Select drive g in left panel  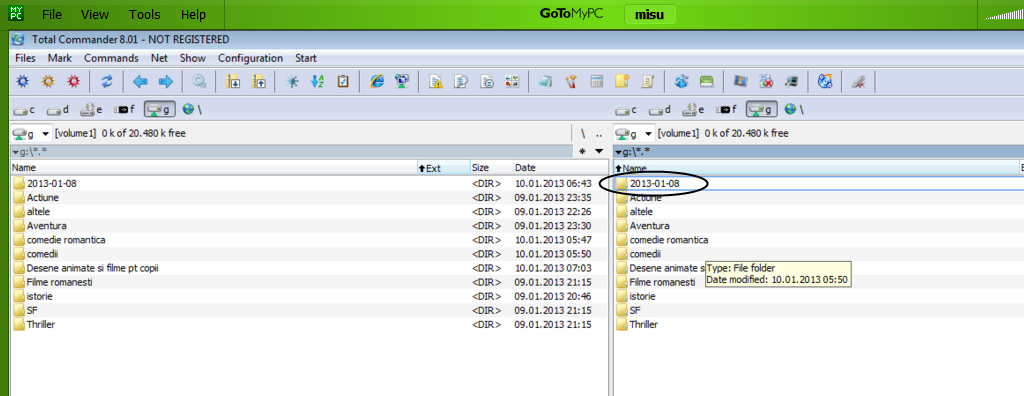(x=159, y=110)
